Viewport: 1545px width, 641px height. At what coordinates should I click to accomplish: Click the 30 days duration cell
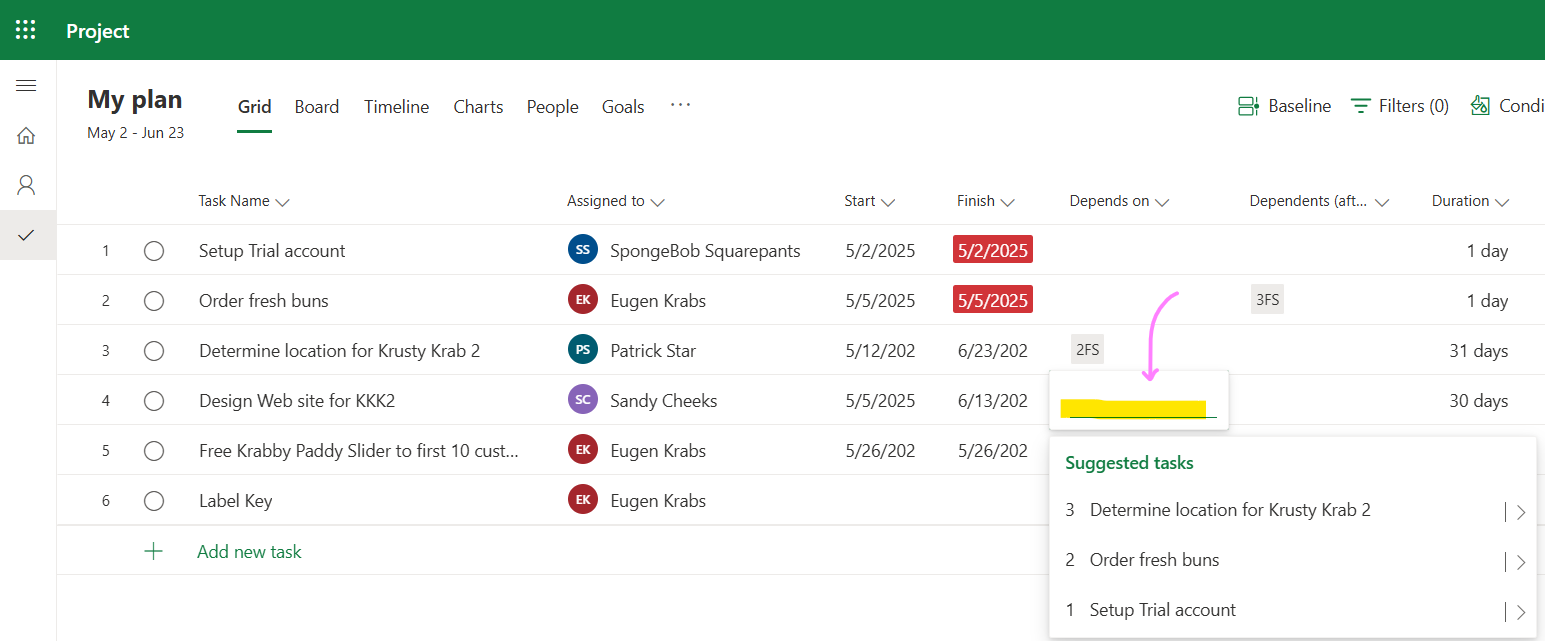point(1479,401)
